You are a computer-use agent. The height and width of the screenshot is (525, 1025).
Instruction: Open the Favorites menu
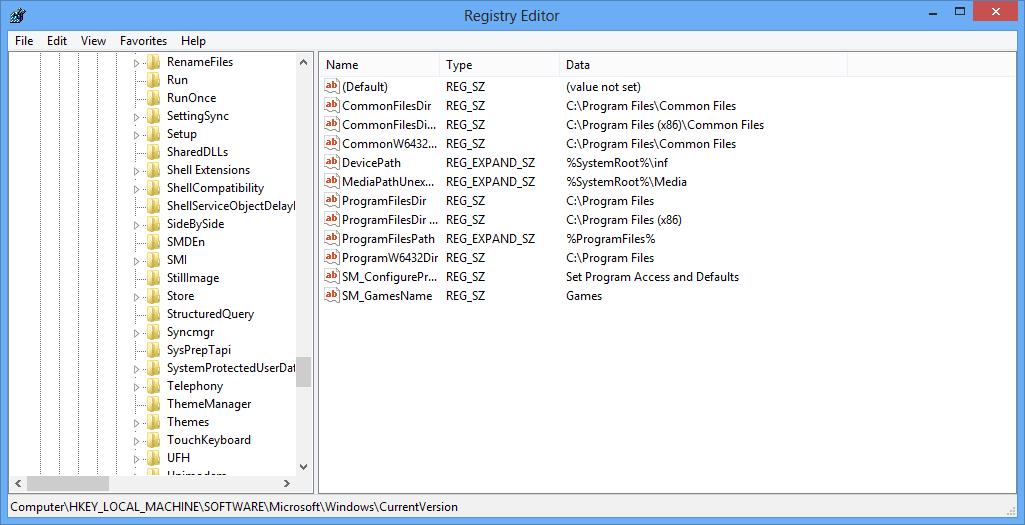click(x=143, y=41)
